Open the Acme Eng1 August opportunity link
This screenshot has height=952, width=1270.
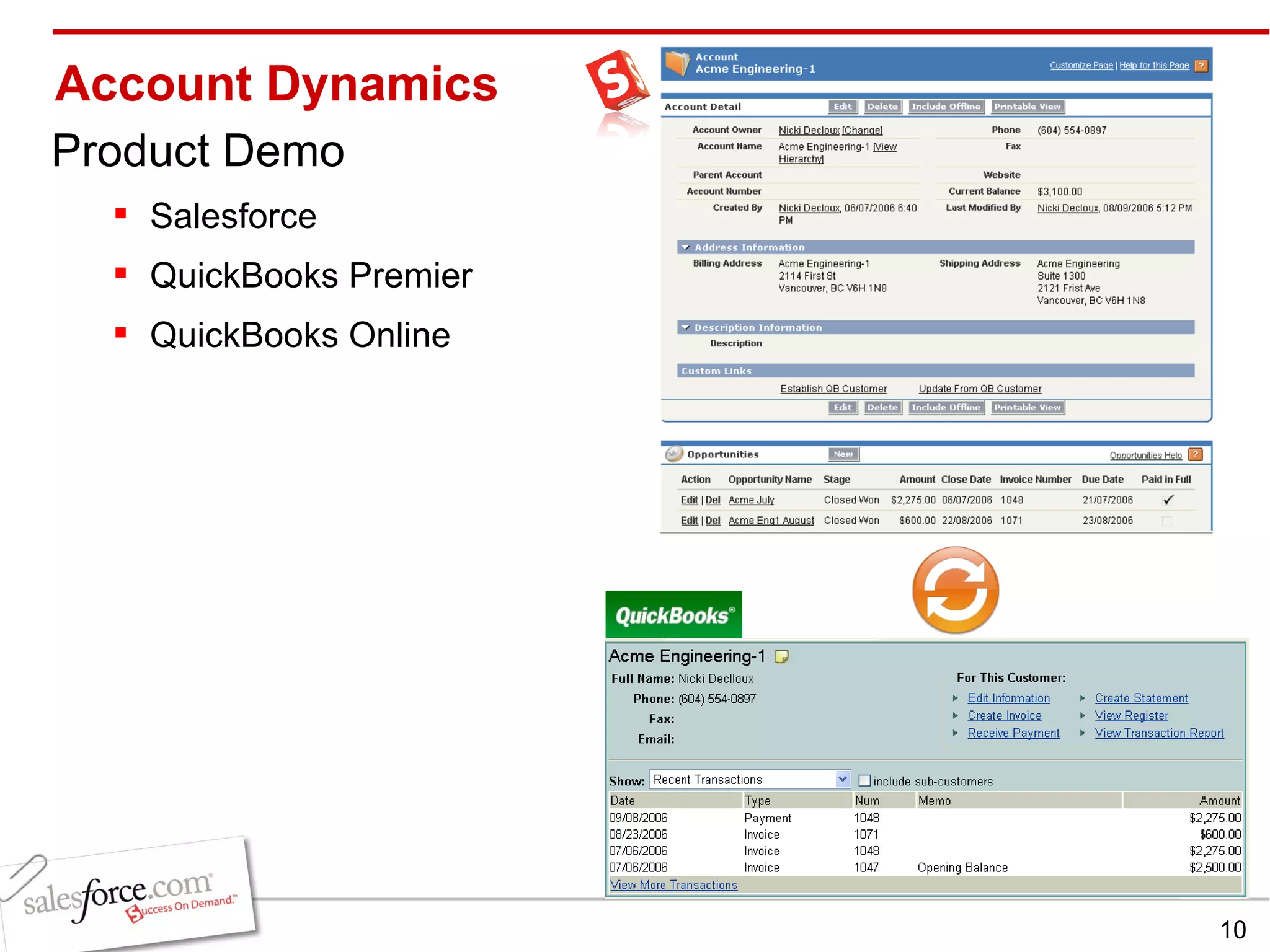[771, 521]
